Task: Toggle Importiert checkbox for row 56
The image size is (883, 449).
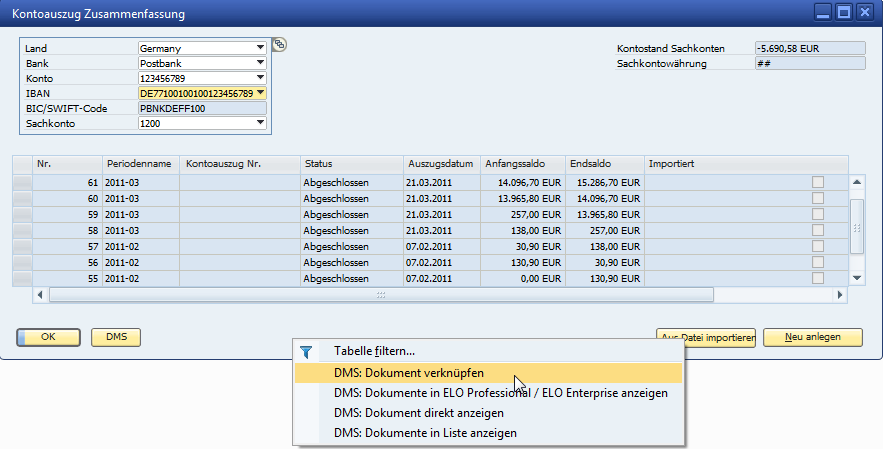Action: click(818, 262)
